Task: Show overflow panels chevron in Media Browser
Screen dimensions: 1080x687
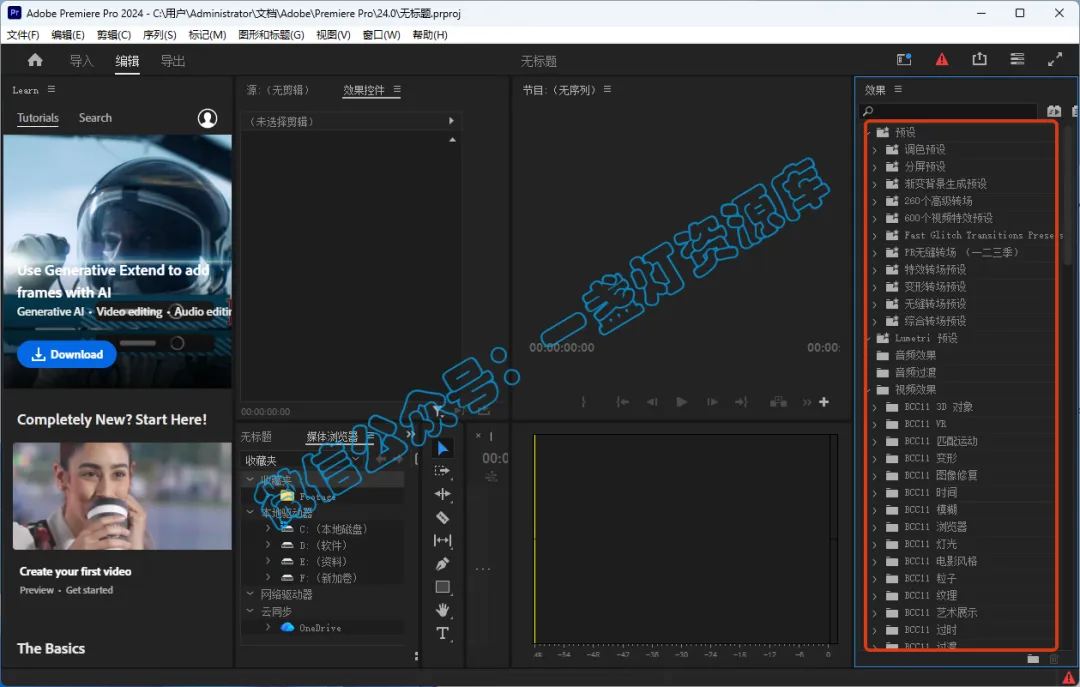Action: [411, 435]
